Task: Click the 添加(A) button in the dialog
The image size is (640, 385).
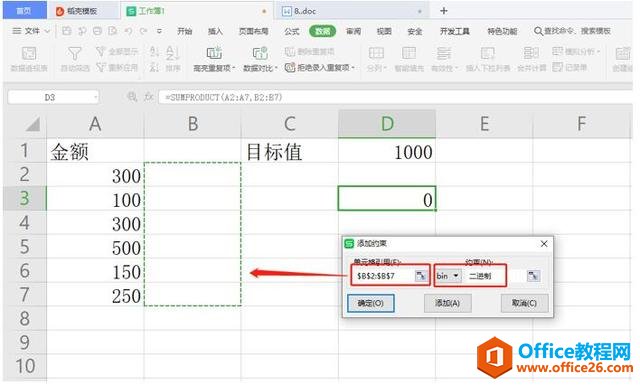Action: (x=447, y=303)
